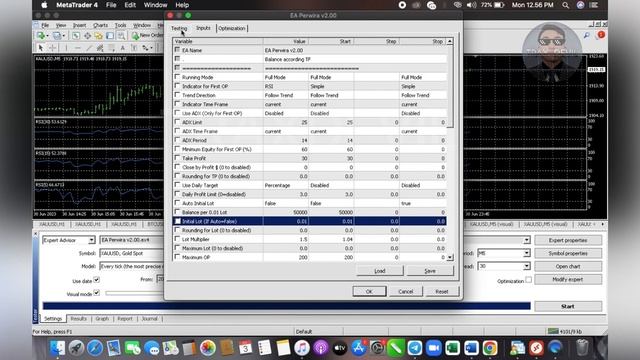Select the crosshair tool
The image size is (640, 360).
coord(53,48)
